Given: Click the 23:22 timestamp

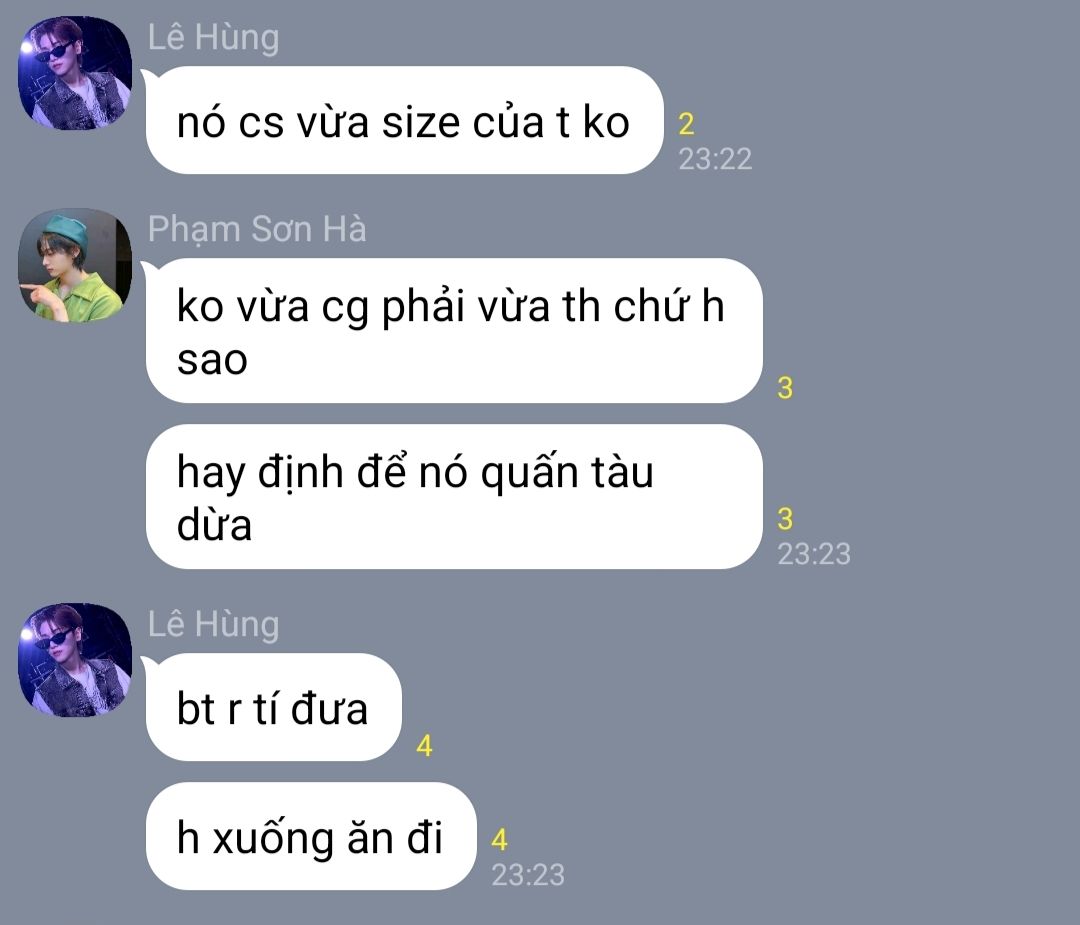Looking at the screenshot, I should (715, 159).
